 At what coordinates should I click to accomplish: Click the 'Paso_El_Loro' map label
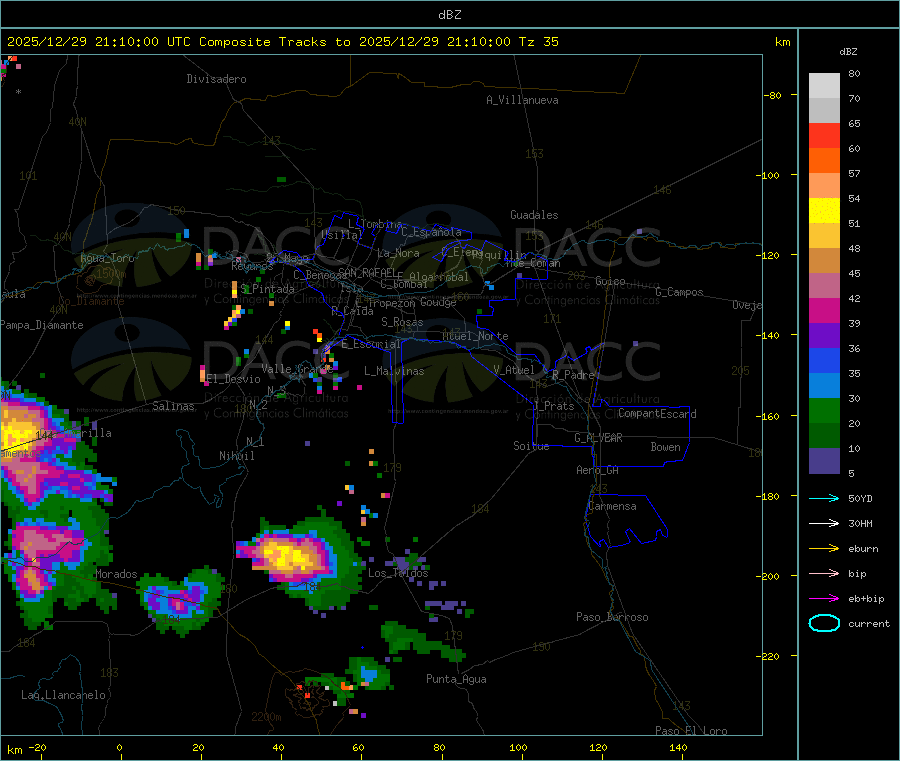coord(691,731)
